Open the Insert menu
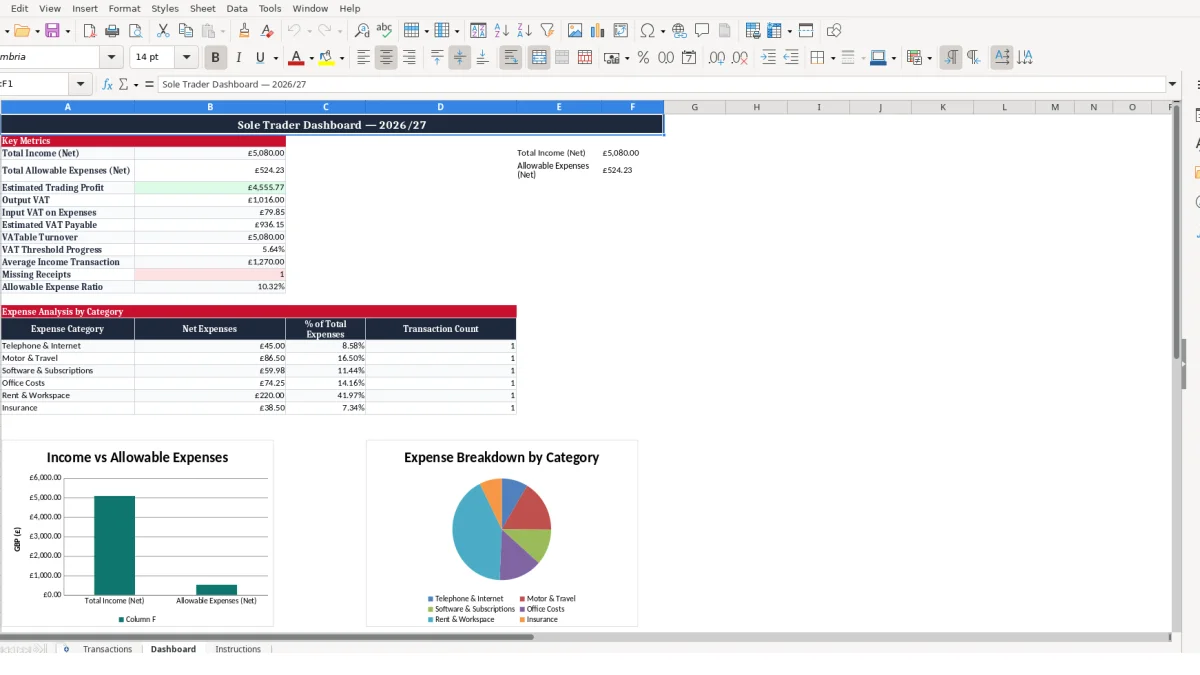This screenshot has height=675, width=1200. pos(85,8)
